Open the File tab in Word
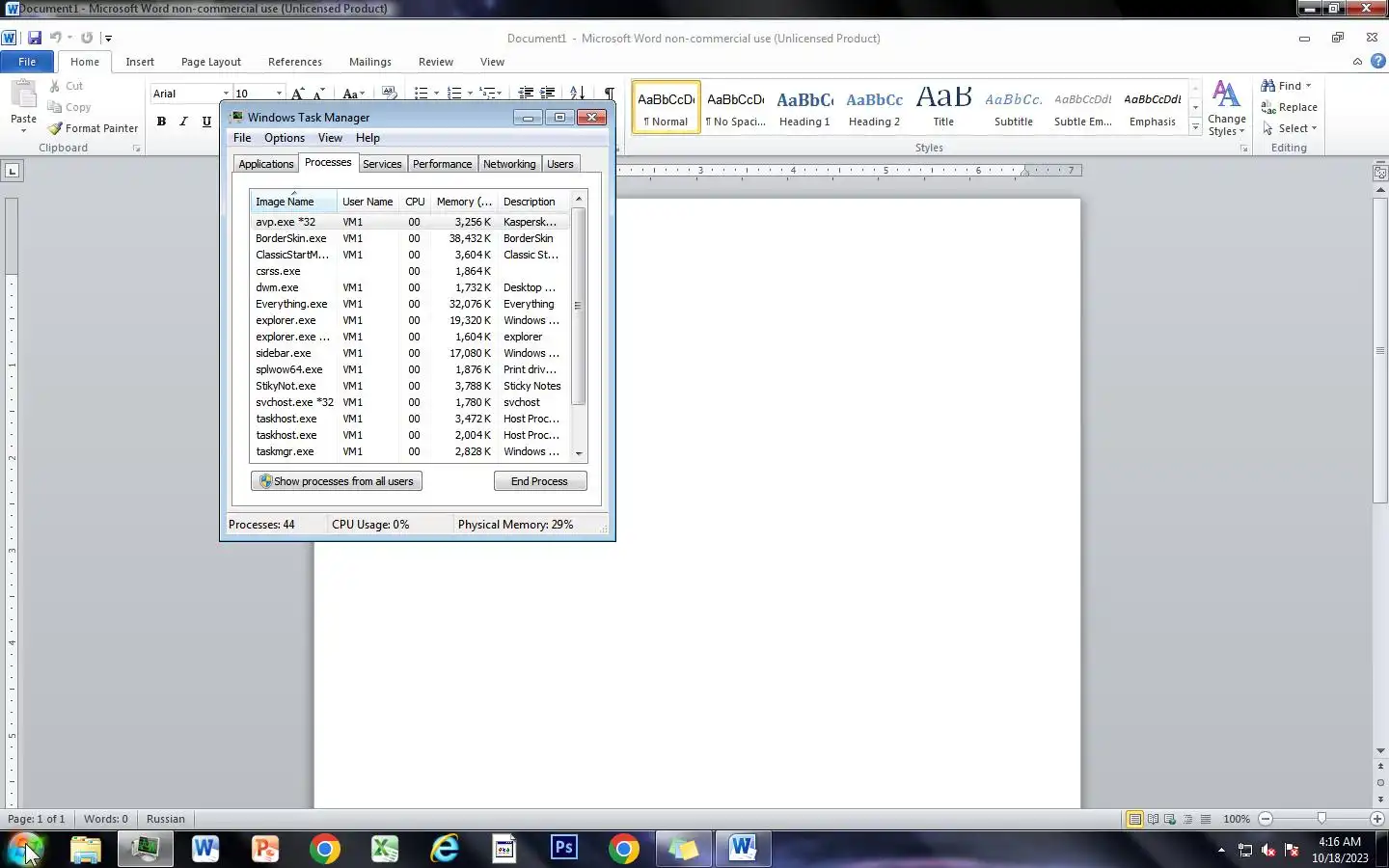 27,62
